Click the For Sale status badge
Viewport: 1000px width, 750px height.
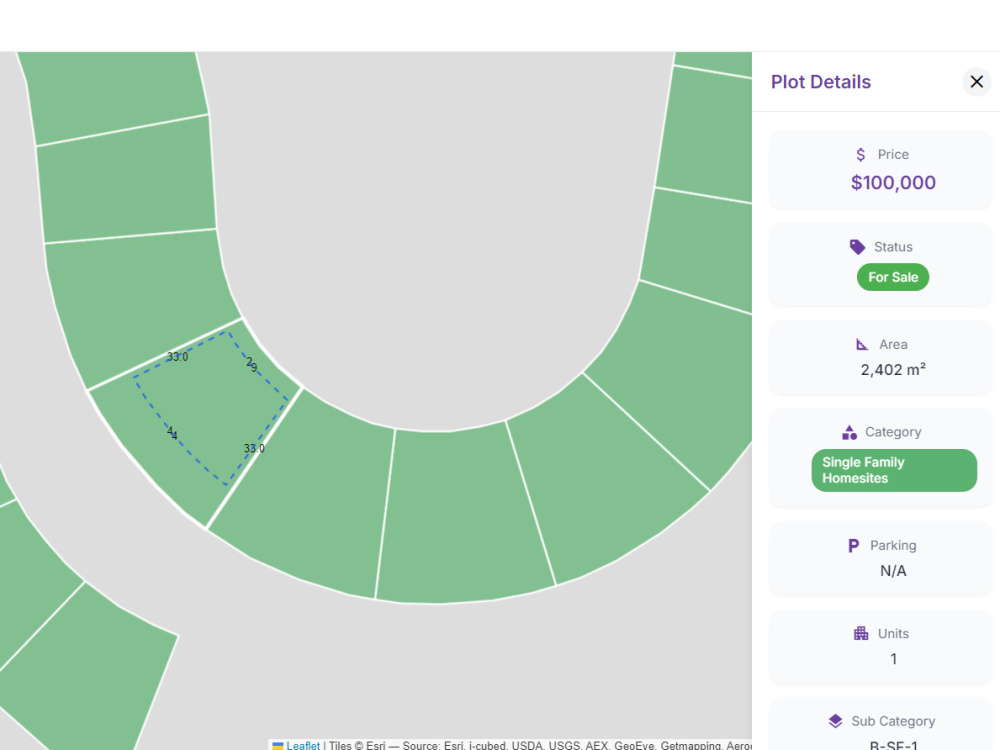click(x=893, y=277)
